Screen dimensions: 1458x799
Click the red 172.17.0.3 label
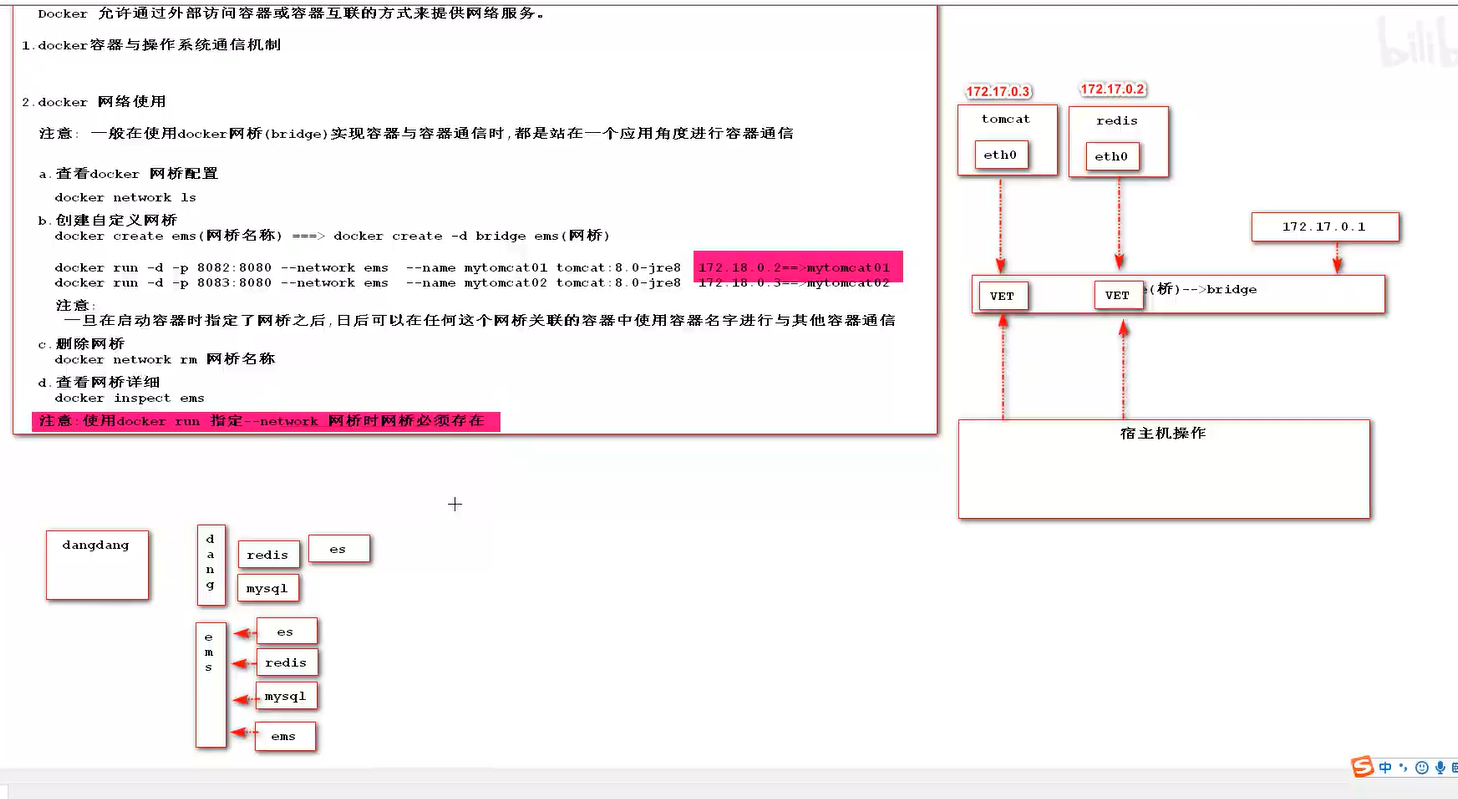pyautogui.click(x=998, y=92)
